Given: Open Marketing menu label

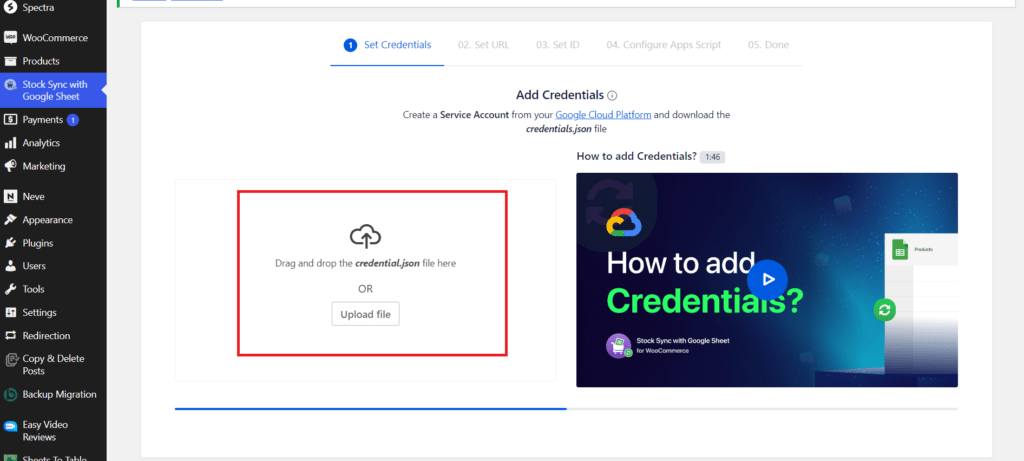Looking at the screenshot, I should click(44, 167).
